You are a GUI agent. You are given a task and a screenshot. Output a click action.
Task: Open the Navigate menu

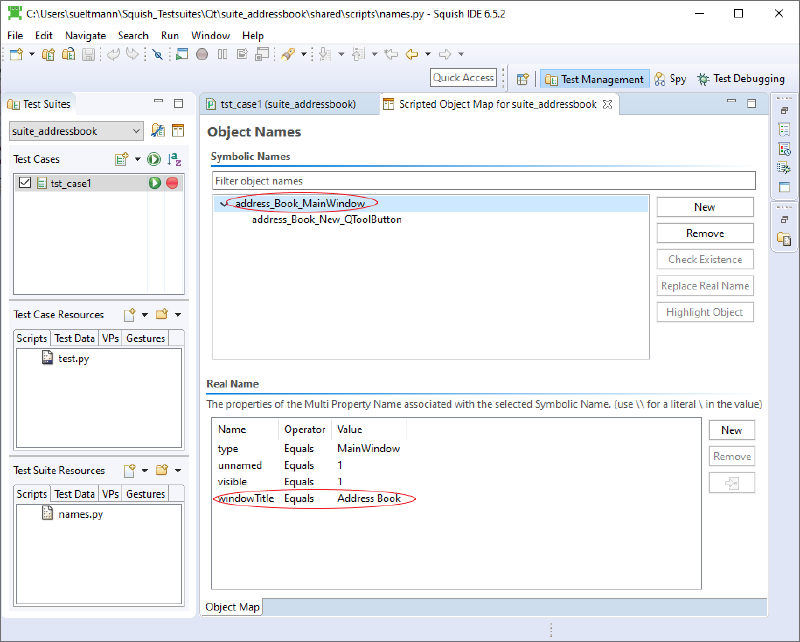[x=85, y=35]
